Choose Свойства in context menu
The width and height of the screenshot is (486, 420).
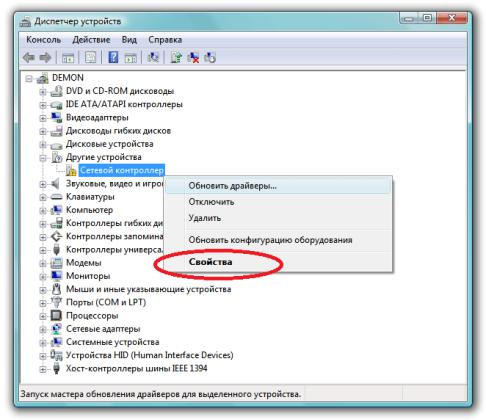pos(278,262)
